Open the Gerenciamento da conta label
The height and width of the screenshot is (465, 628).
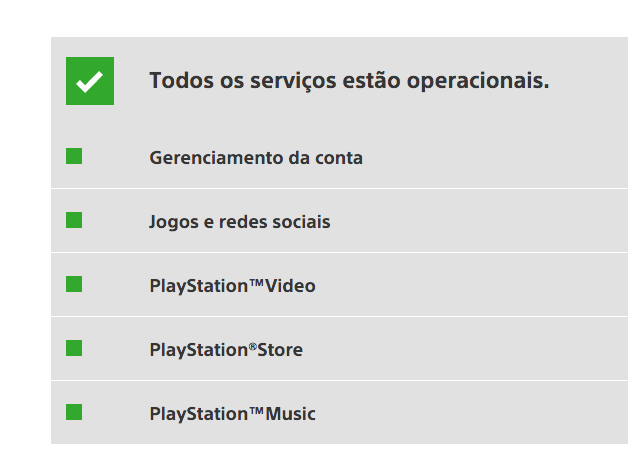256,158
